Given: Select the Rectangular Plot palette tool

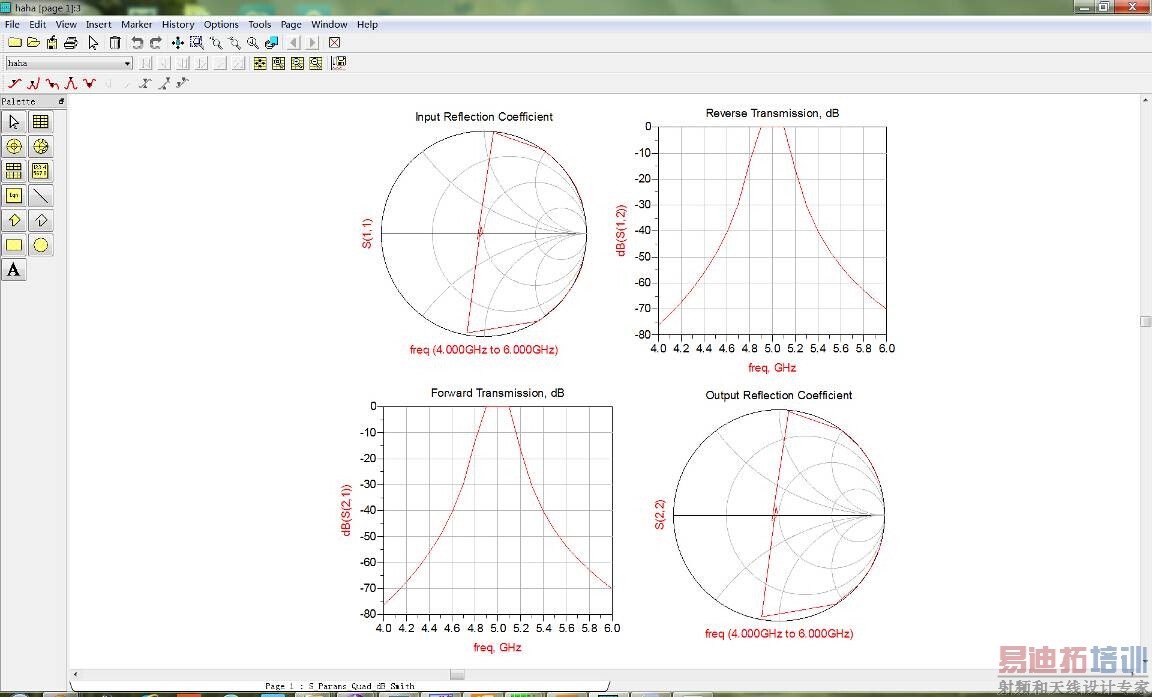Looking at the screenshot, I should (40, 122).
